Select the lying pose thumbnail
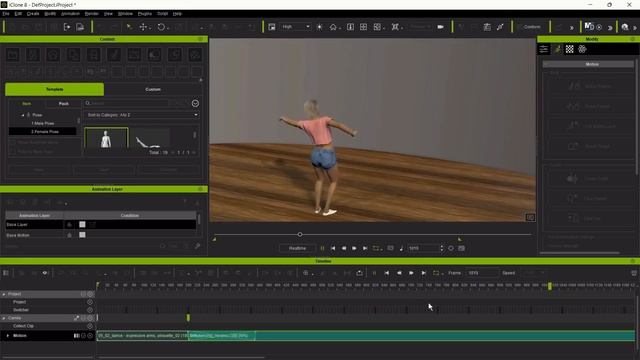Image resolution: width=640 pixels, height=360 pixels. pyautogui.click(x=149, y=138)
